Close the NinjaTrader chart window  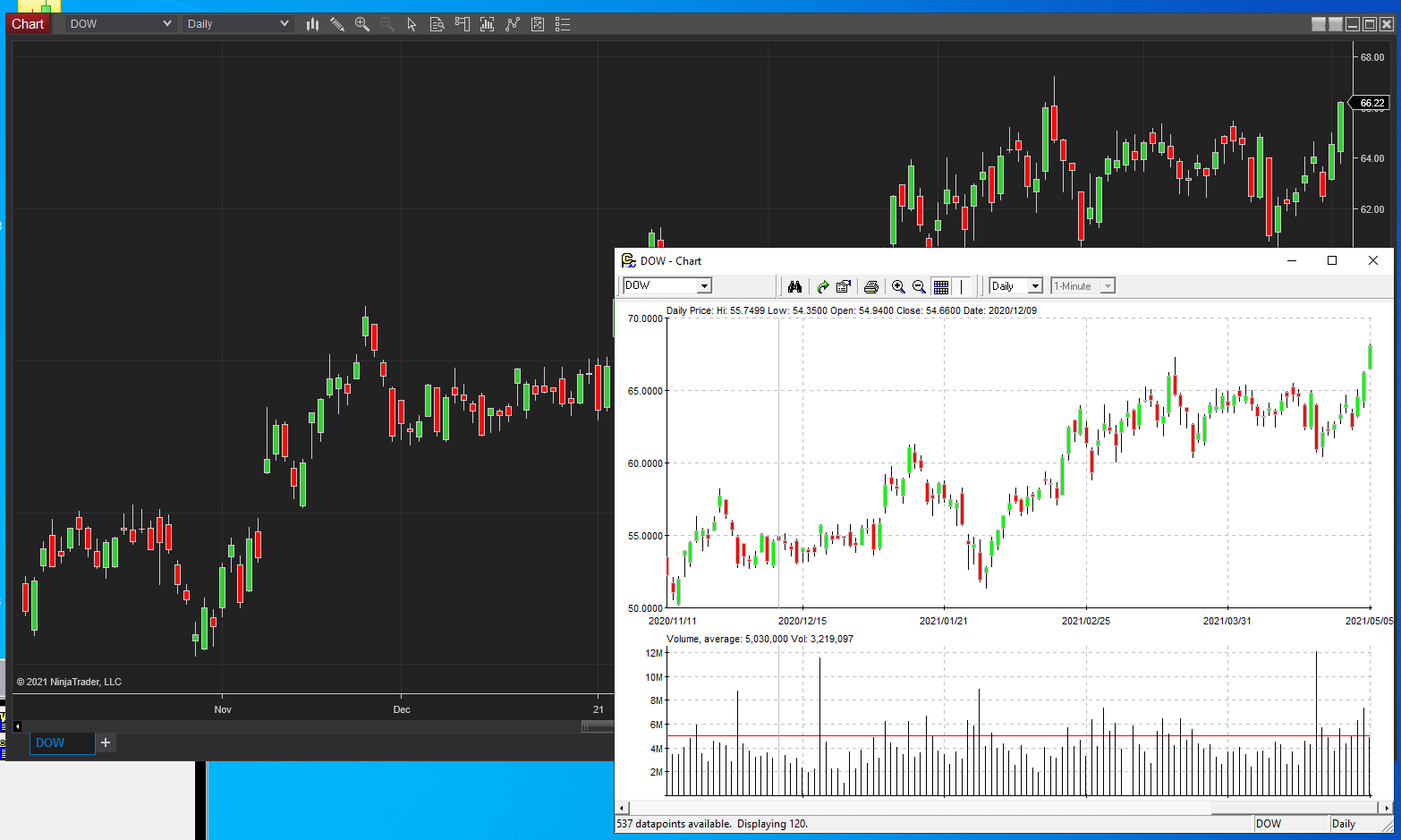pyautogui.click(x=1387, y=24)
